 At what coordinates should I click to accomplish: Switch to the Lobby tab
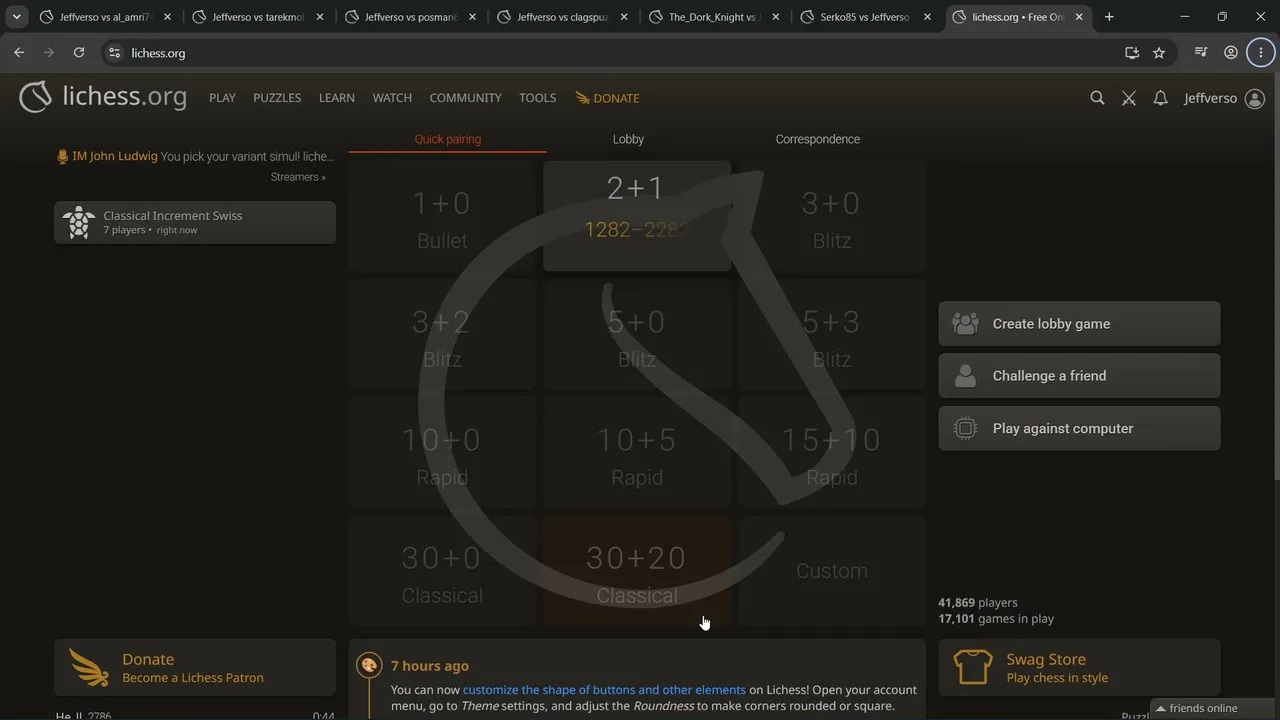628,139
